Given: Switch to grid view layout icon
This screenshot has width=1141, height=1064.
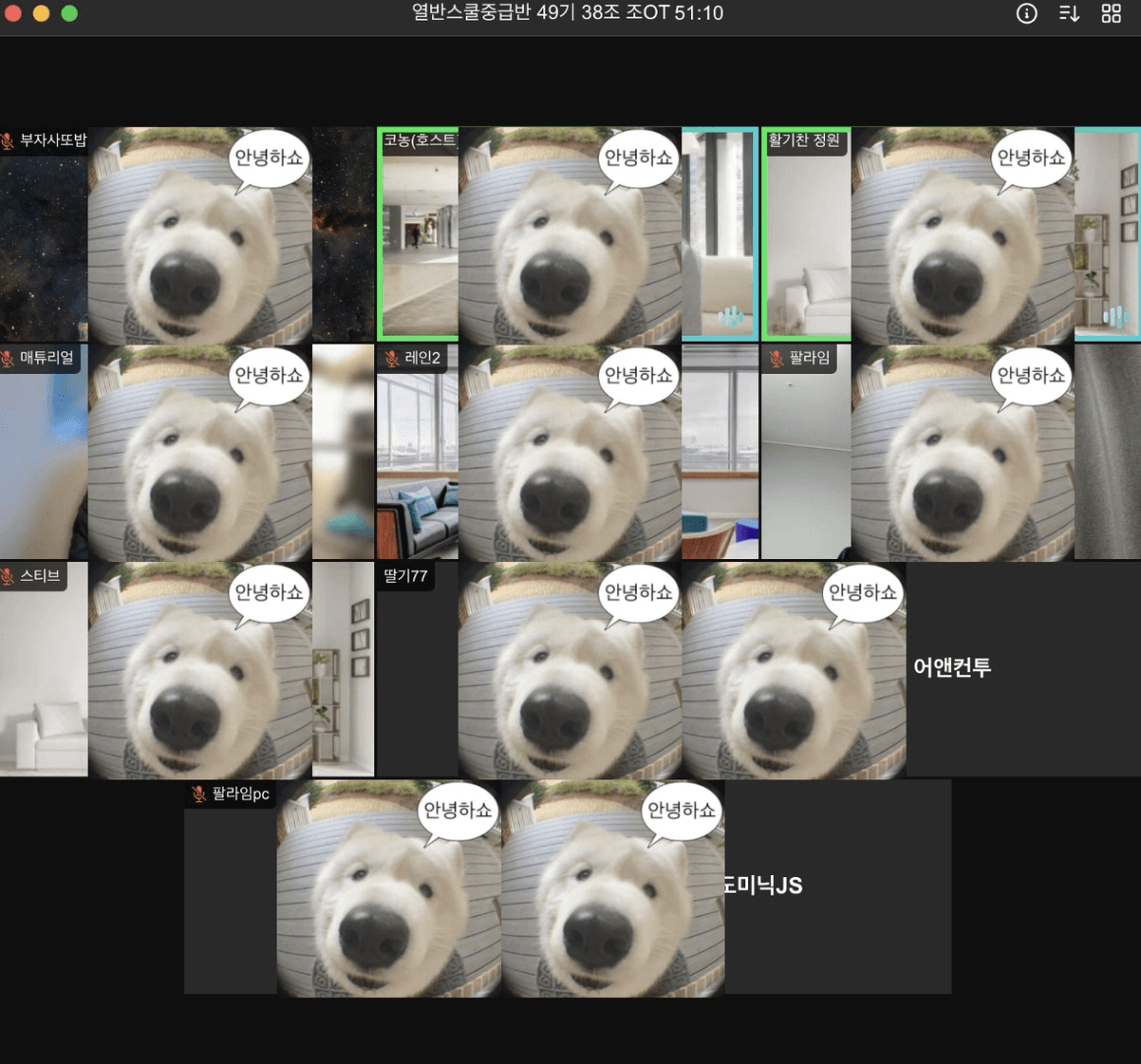Looking at the screenshot, I should click(x=1111, y=13).
